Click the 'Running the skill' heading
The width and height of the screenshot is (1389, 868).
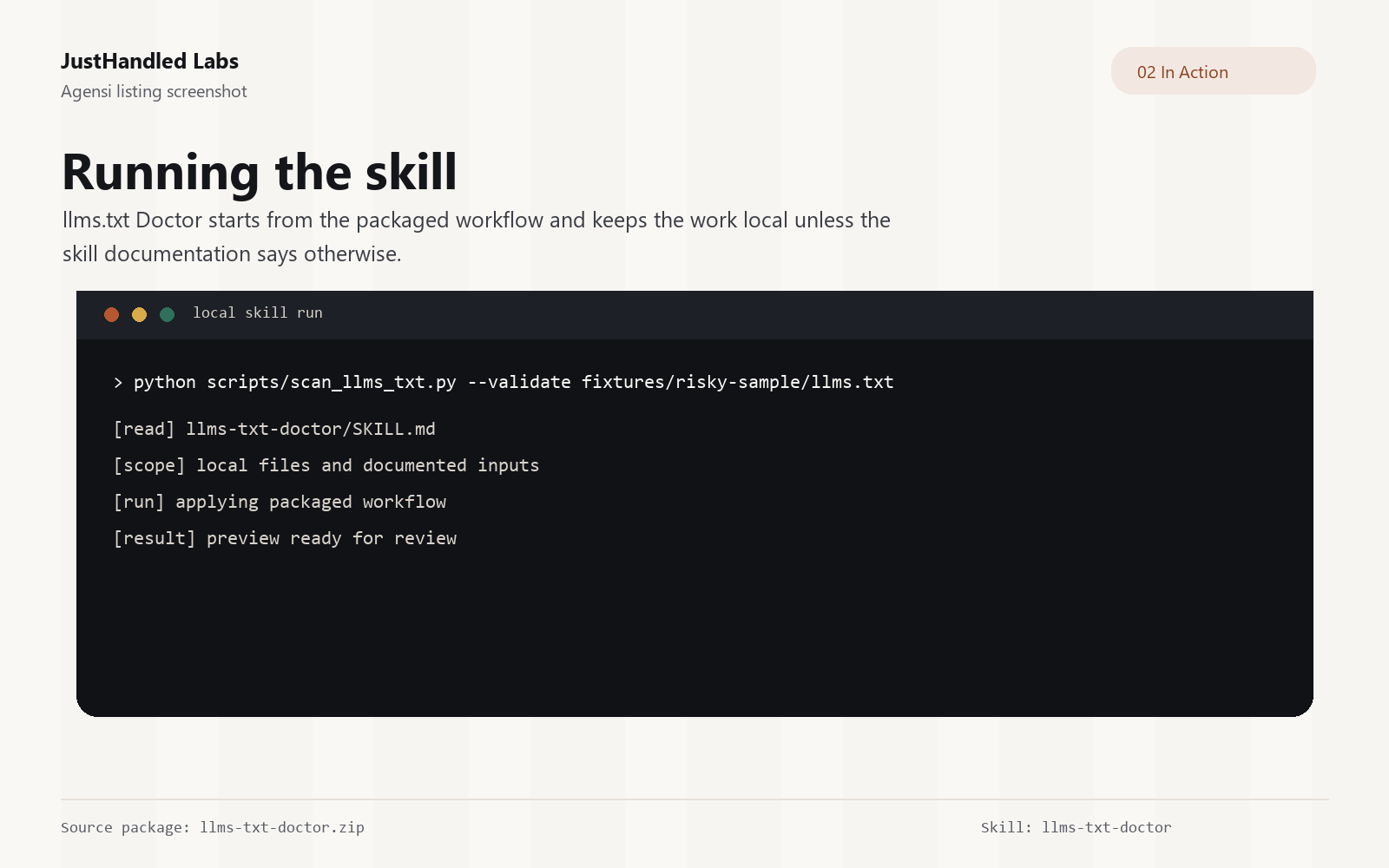(260, 172)
